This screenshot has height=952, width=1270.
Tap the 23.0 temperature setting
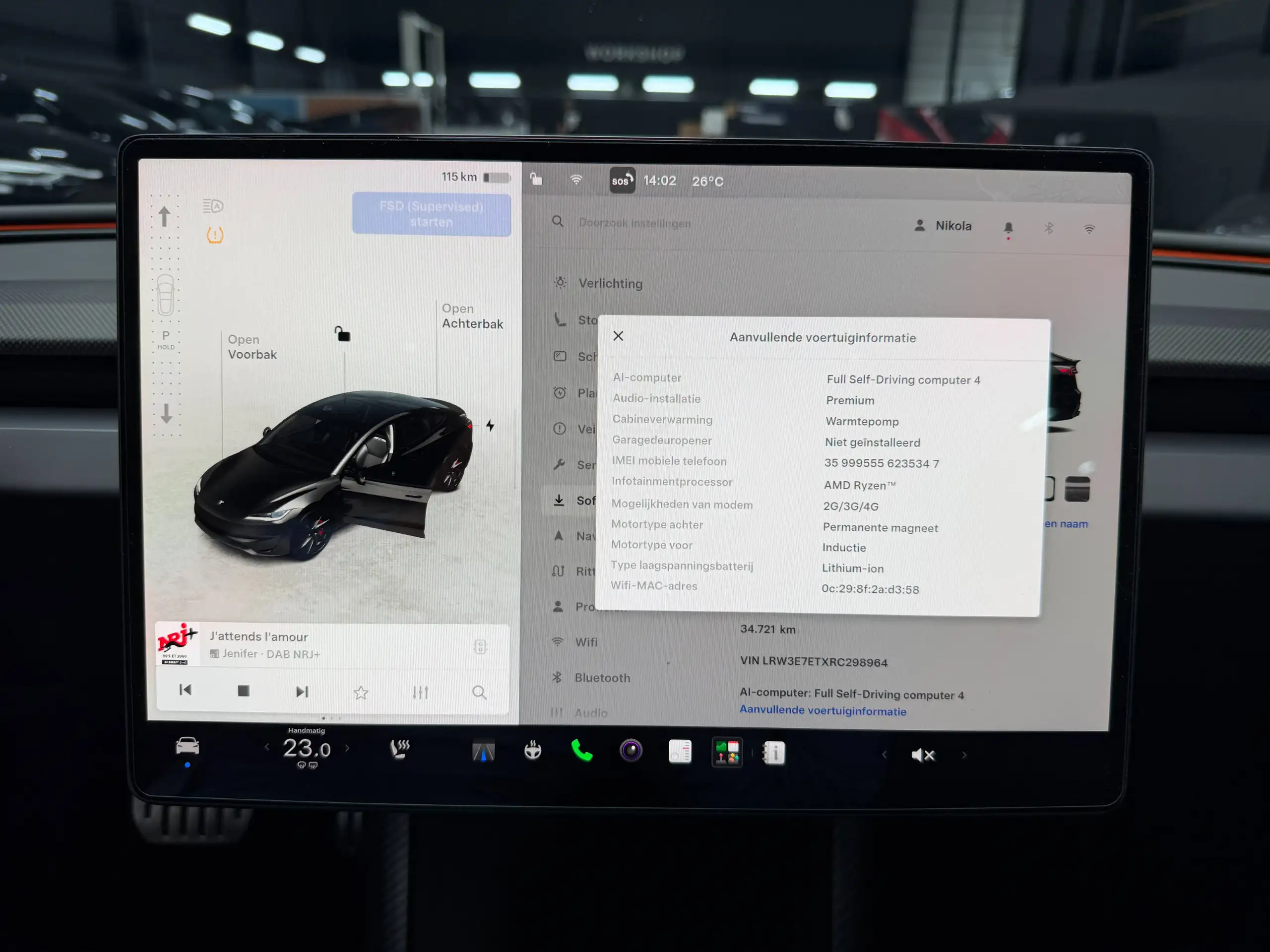click(x=307, y=748)
